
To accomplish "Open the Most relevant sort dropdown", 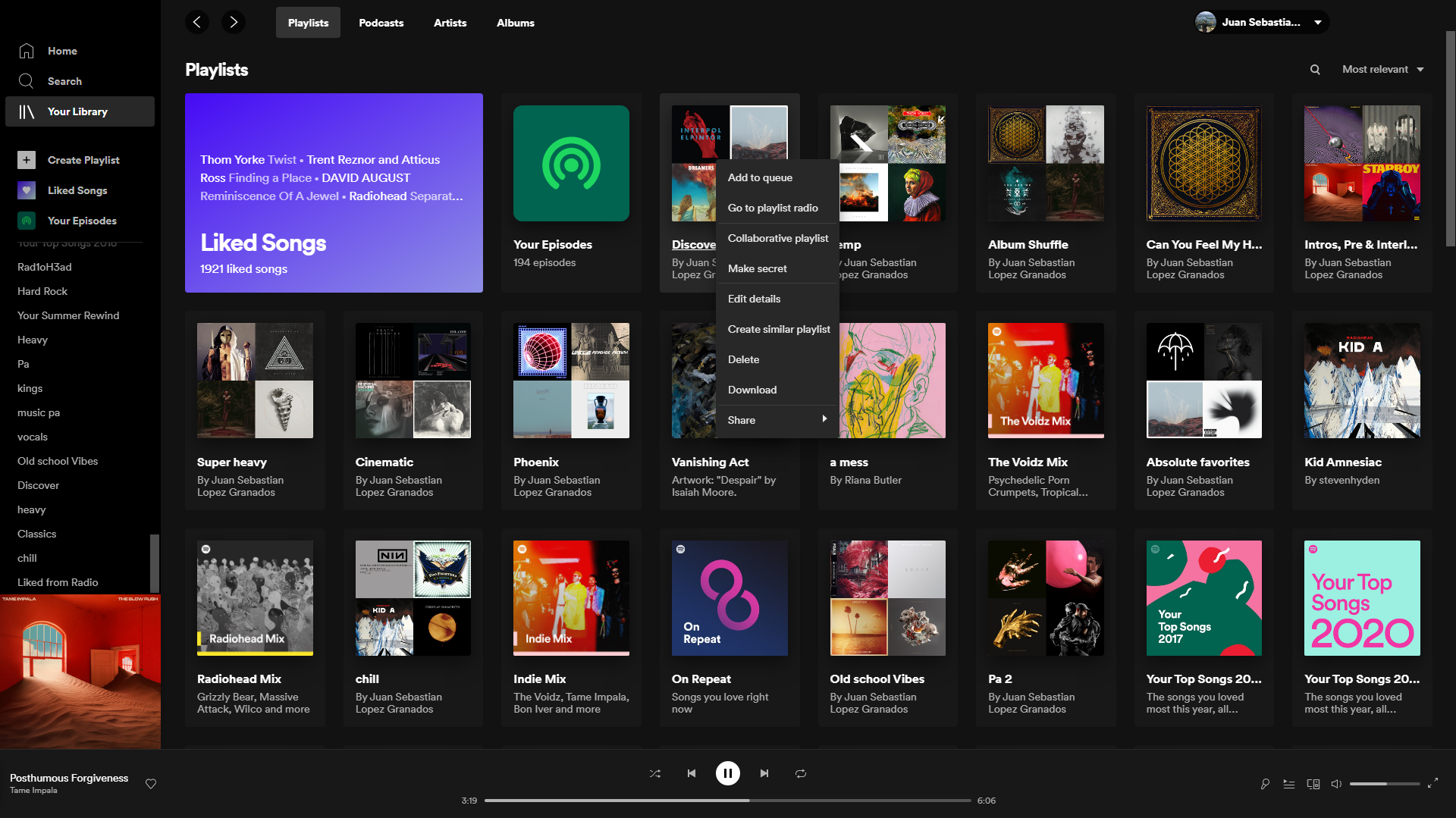I will click(1382, 69).
